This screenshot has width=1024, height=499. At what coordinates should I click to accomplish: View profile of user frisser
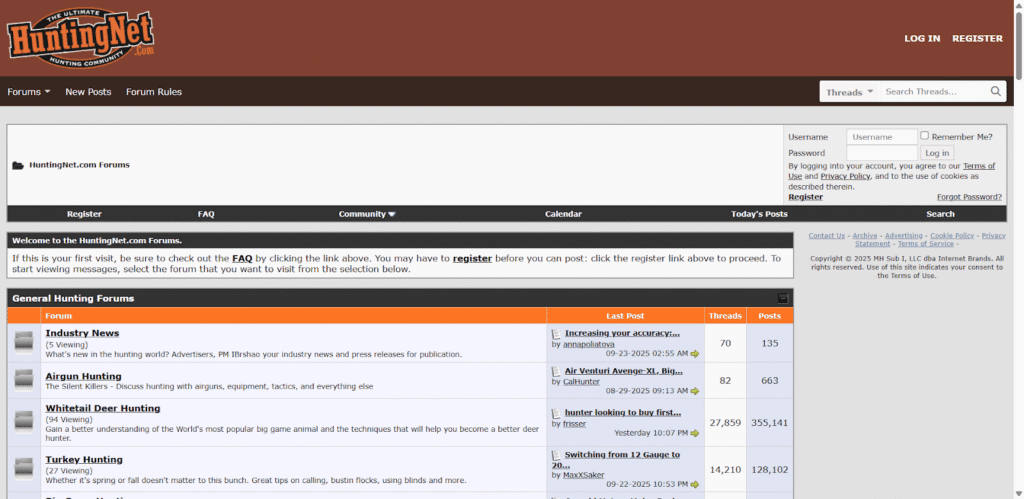tap(574, 424)
